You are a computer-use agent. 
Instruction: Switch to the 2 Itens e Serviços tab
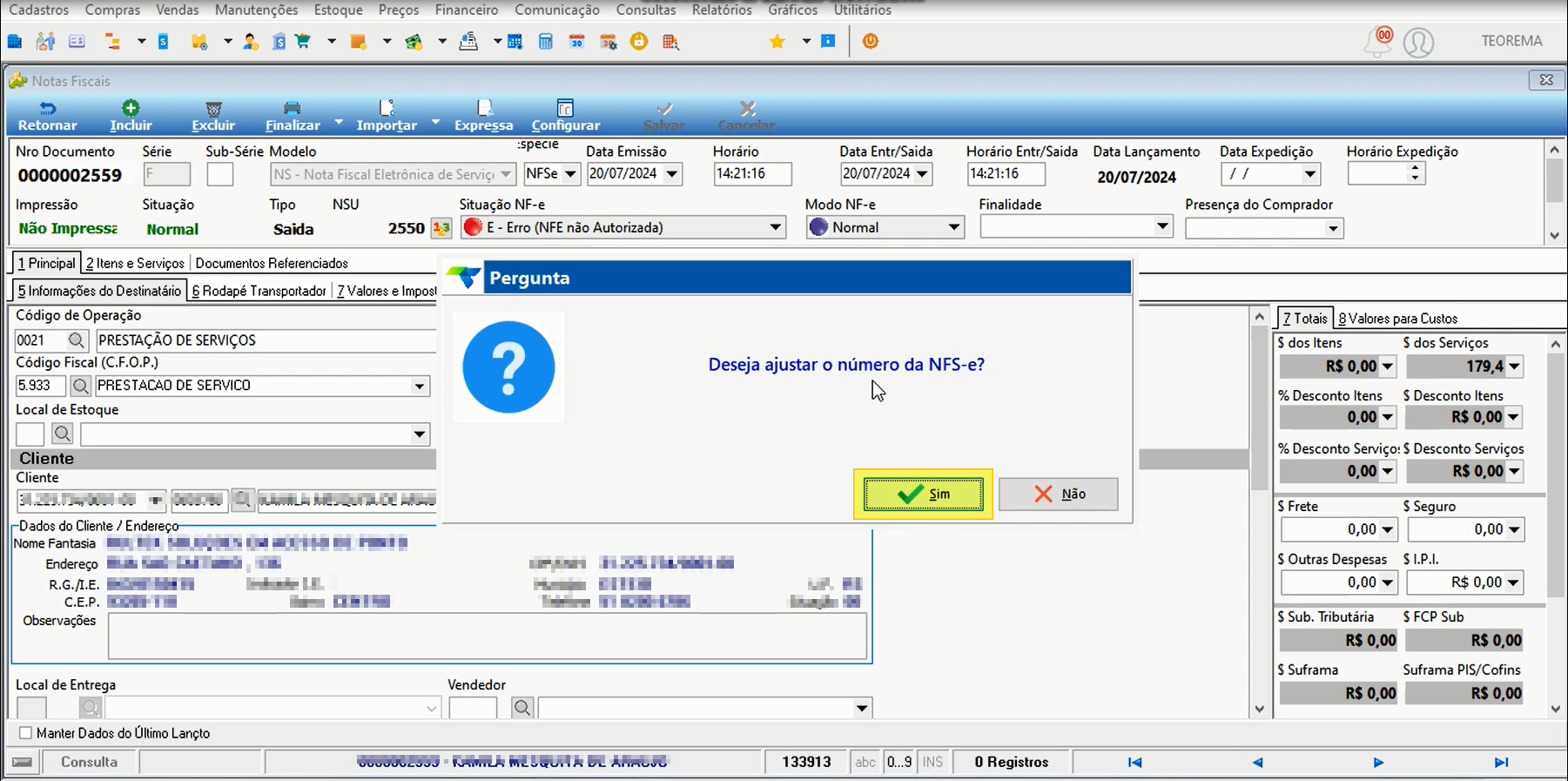(x=135, y=263)
